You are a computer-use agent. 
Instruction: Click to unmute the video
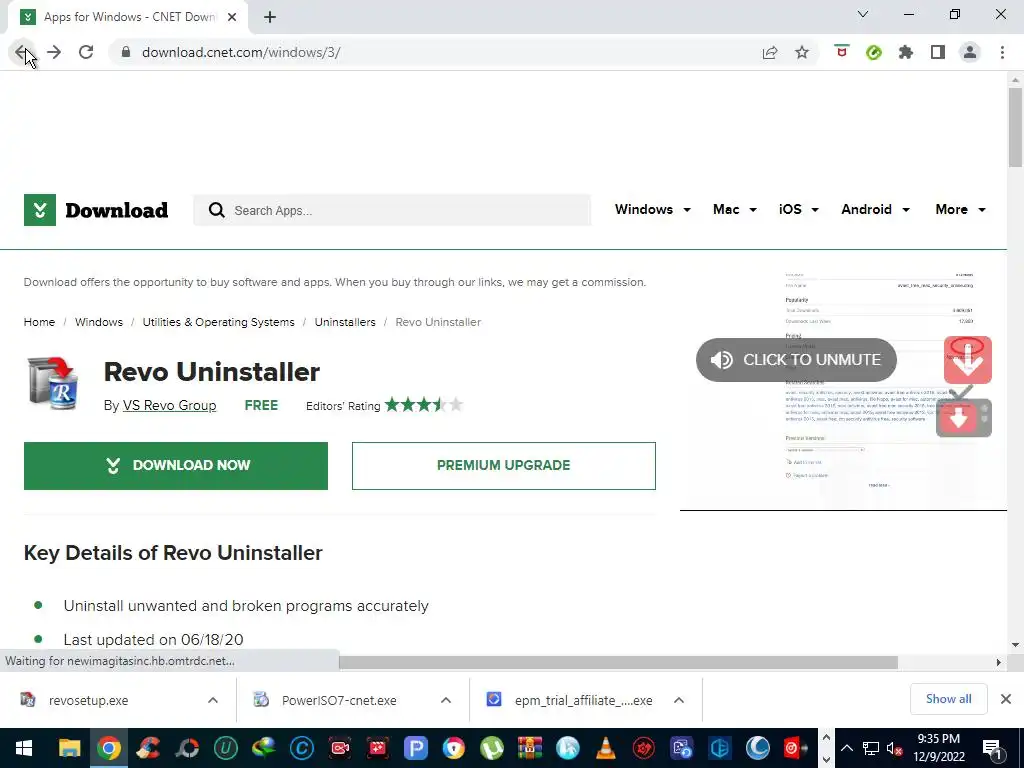[796, 360]
